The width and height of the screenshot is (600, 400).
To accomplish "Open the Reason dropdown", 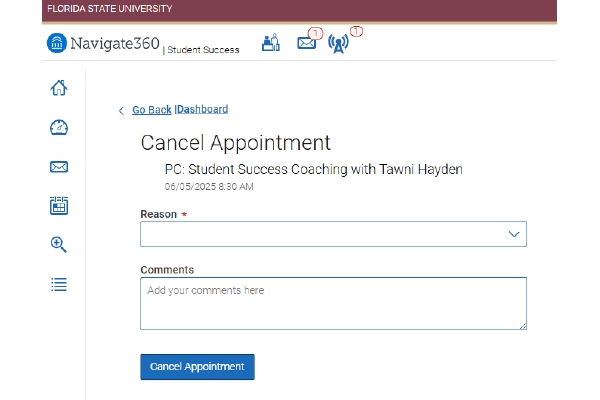I will [333, 234].
